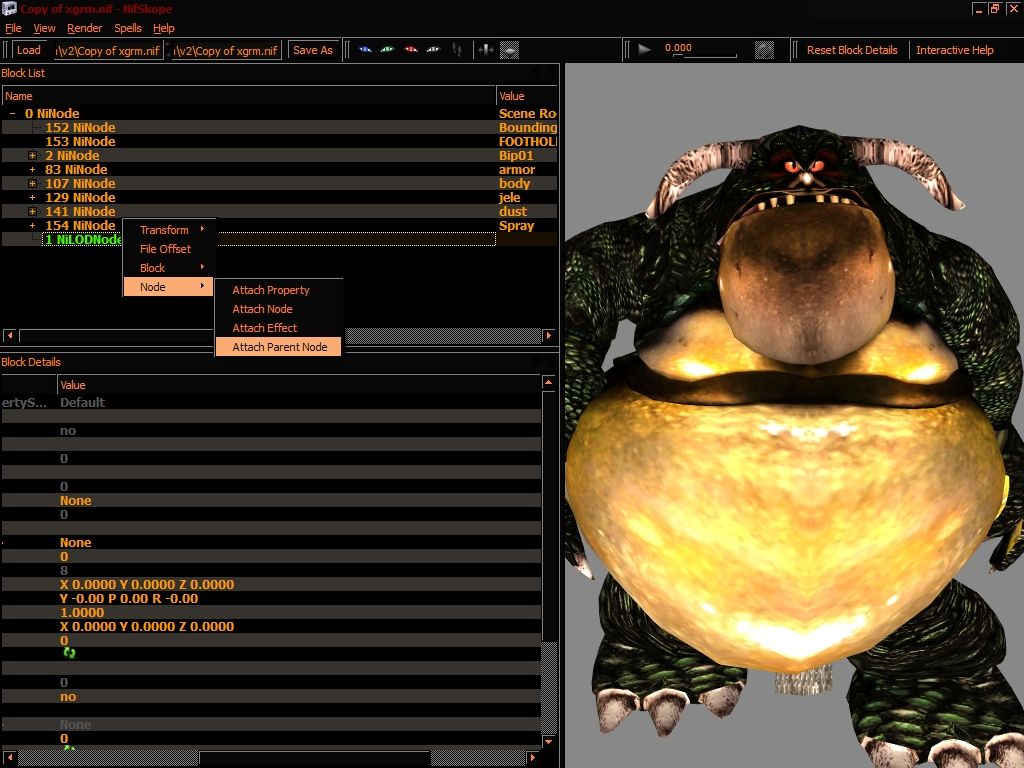This screenshot has height=768, width=1024.
Task: Open the Help menu
Action: (164, 28)
